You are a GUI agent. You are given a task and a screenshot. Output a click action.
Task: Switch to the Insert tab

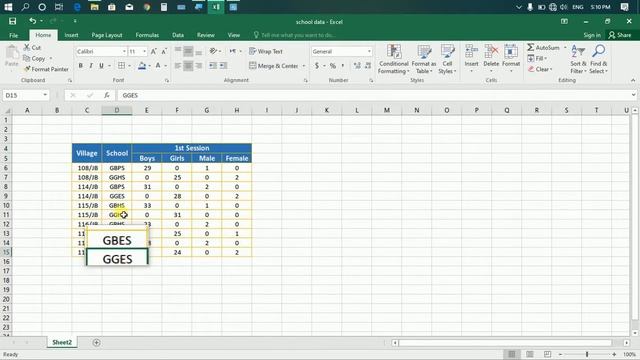71,35
